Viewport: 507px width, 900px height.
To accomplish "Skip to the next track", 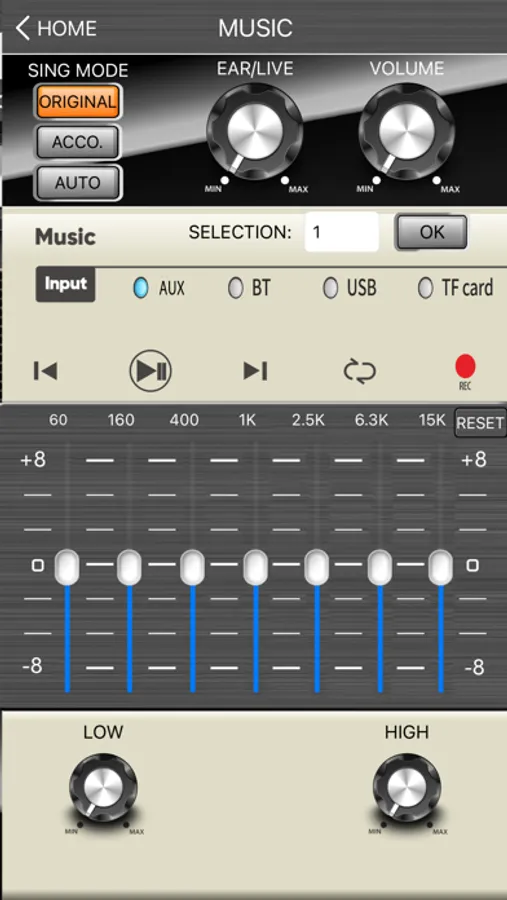I will [x=256, y=371].
